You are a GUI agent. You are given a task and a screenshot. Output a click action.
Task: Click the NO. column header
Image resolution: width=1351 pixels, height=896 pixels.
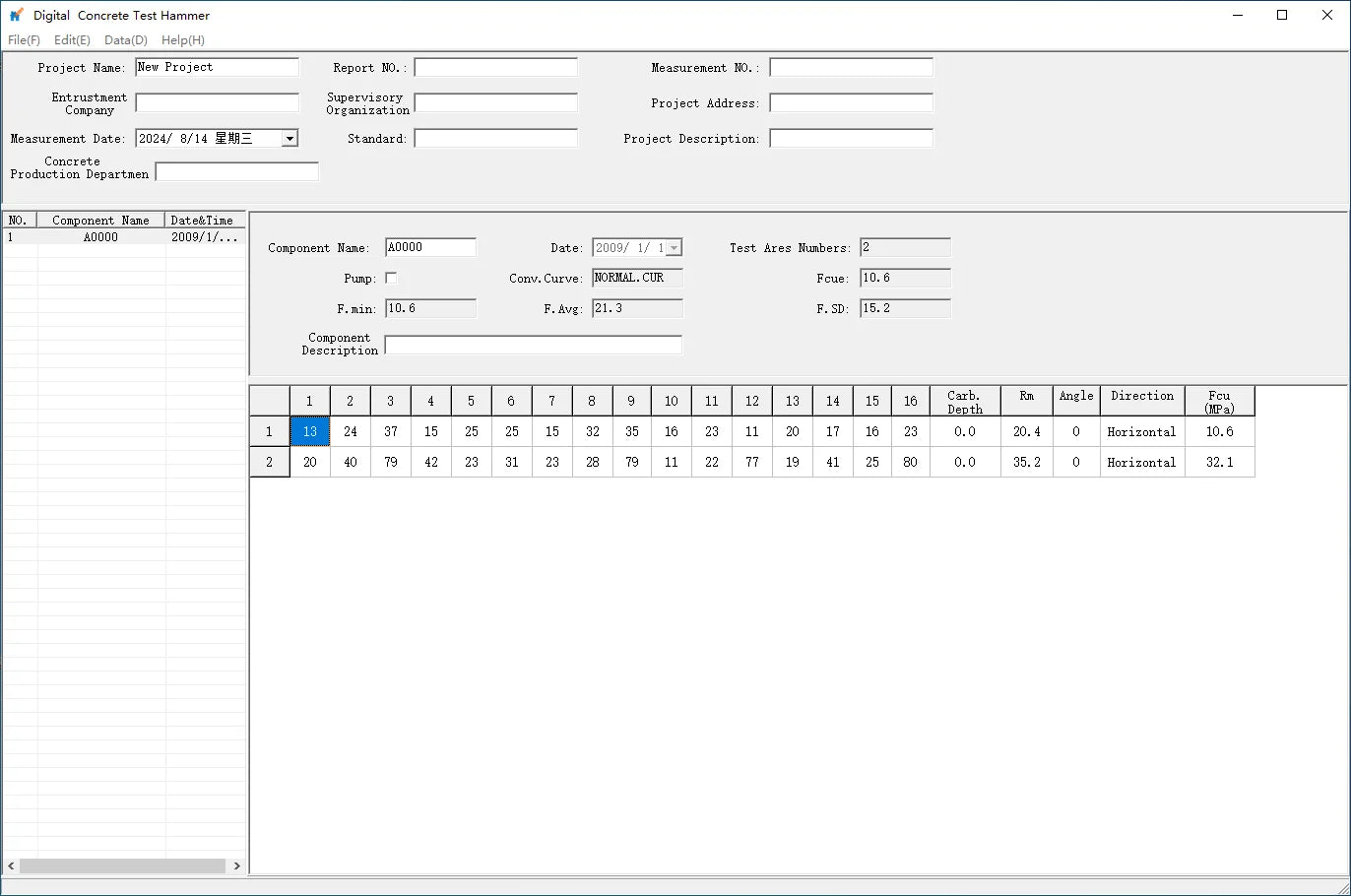19,221
